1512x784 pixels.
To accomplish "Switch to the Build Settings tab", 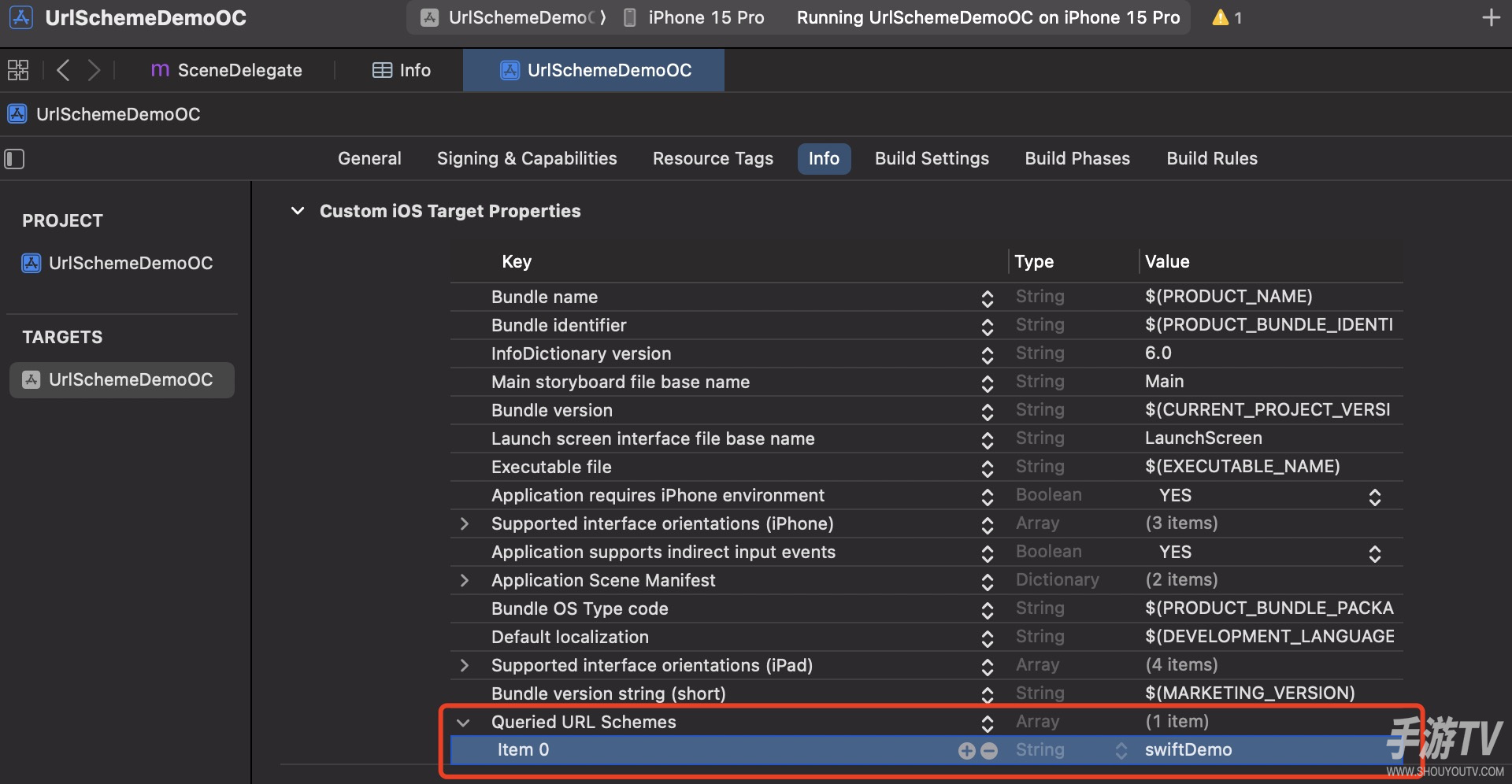I will (932, 158).
